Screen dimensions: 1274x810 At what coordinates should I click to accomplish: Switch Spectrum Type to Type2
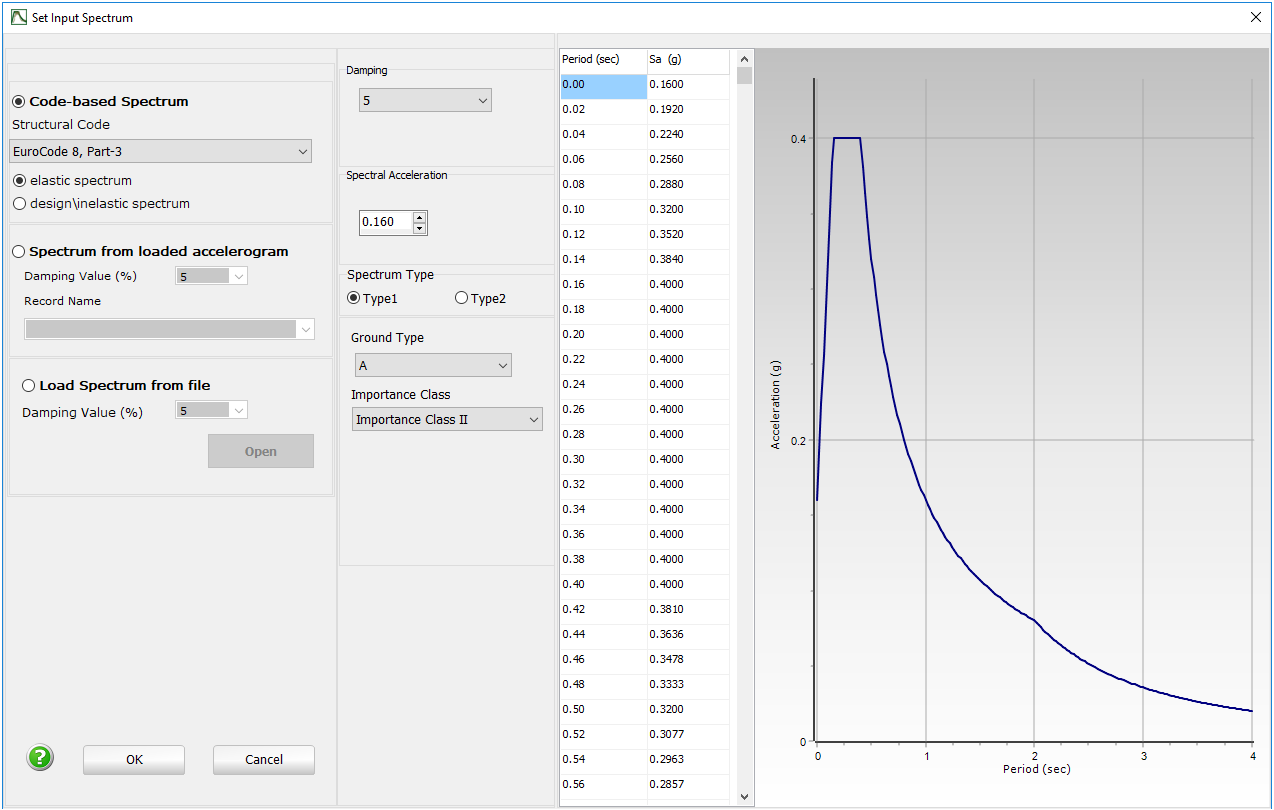point(462,298)
